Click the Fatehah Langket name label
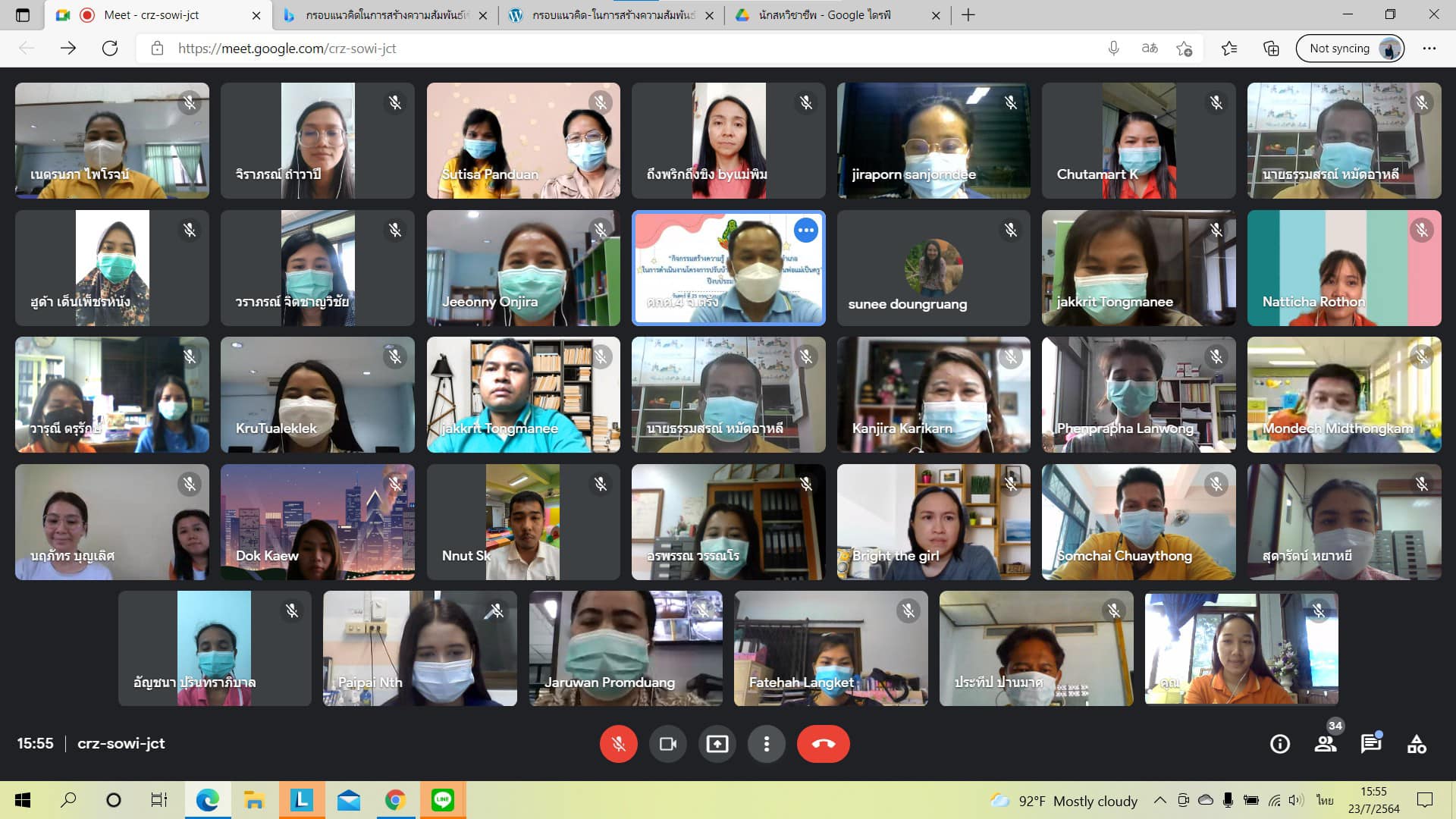This screenshot has width=1456, height=819. click(x=802, y=682)
